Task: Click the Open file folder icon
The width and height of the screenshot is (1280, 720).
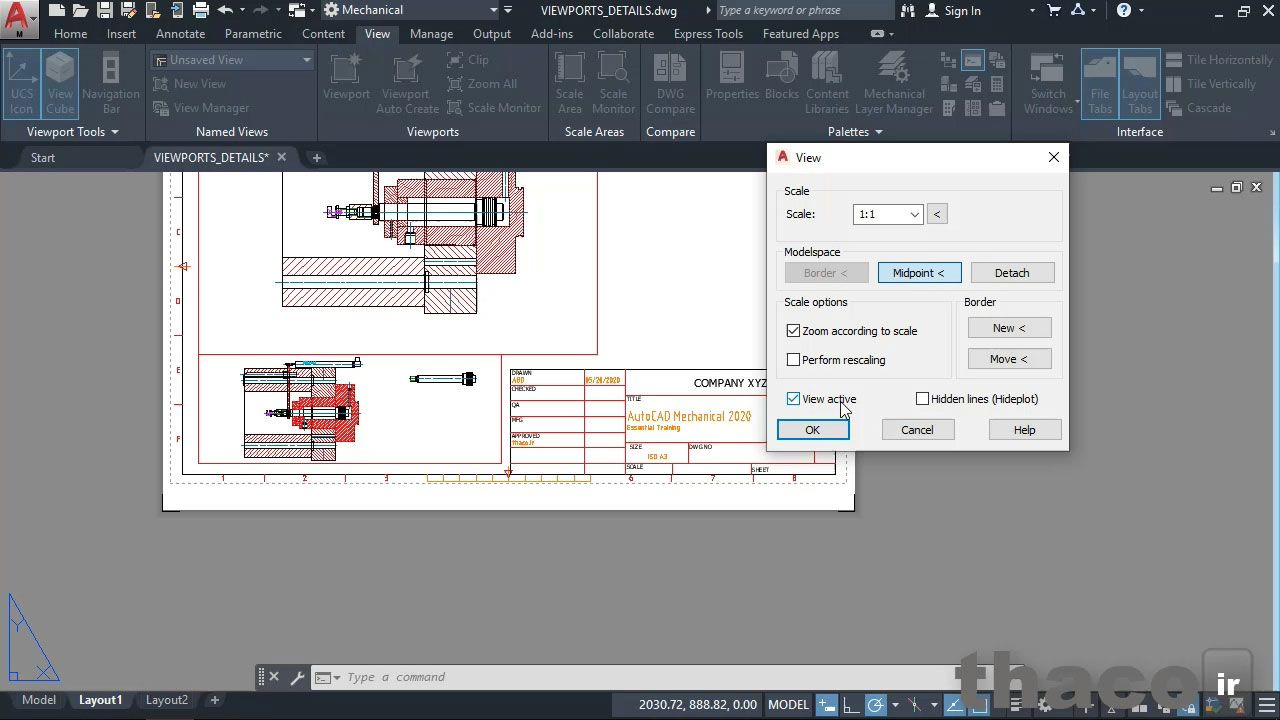Action: (81, 10)
